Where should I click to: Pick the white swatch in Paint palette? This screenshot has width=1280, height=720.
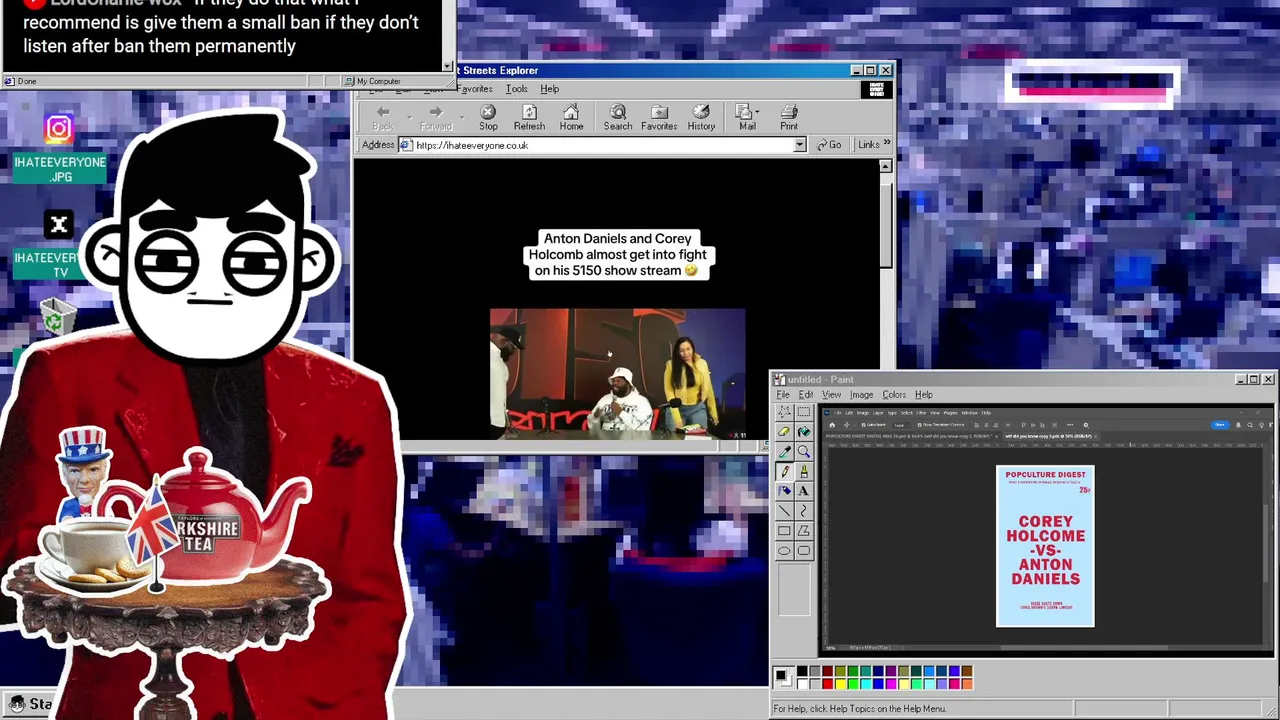[802, 685]
